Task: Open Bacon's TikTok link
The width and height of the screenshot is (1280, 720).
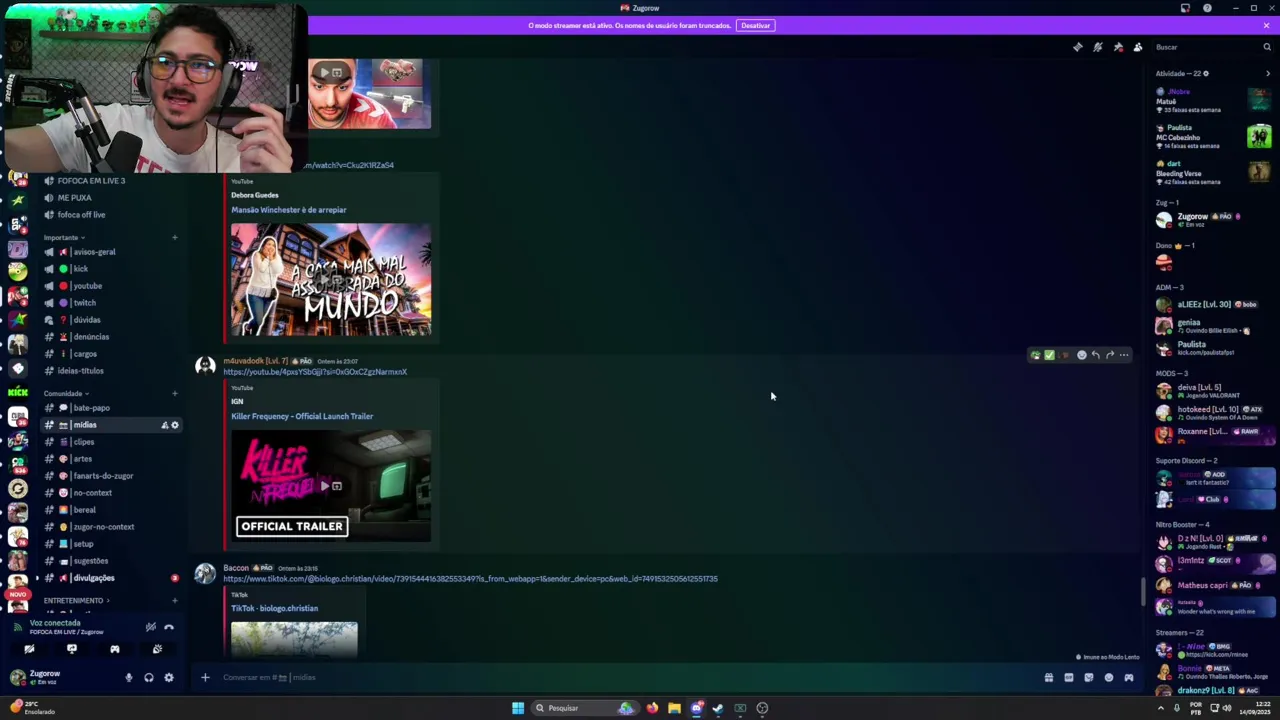Action: click(470, 579)
